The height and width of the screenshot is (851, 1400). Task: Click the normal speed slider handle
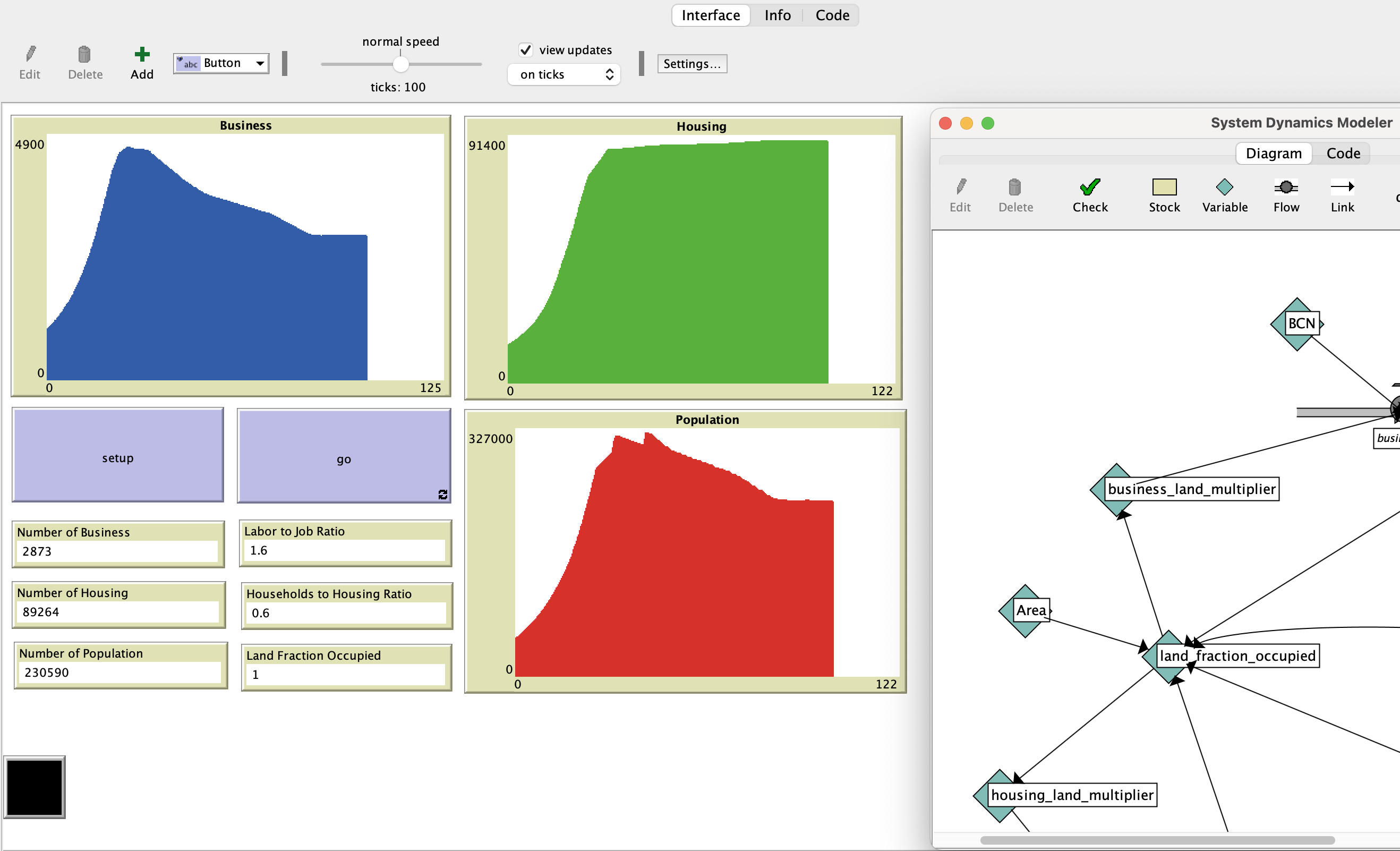pyautogui.click(x=402, y=64)
